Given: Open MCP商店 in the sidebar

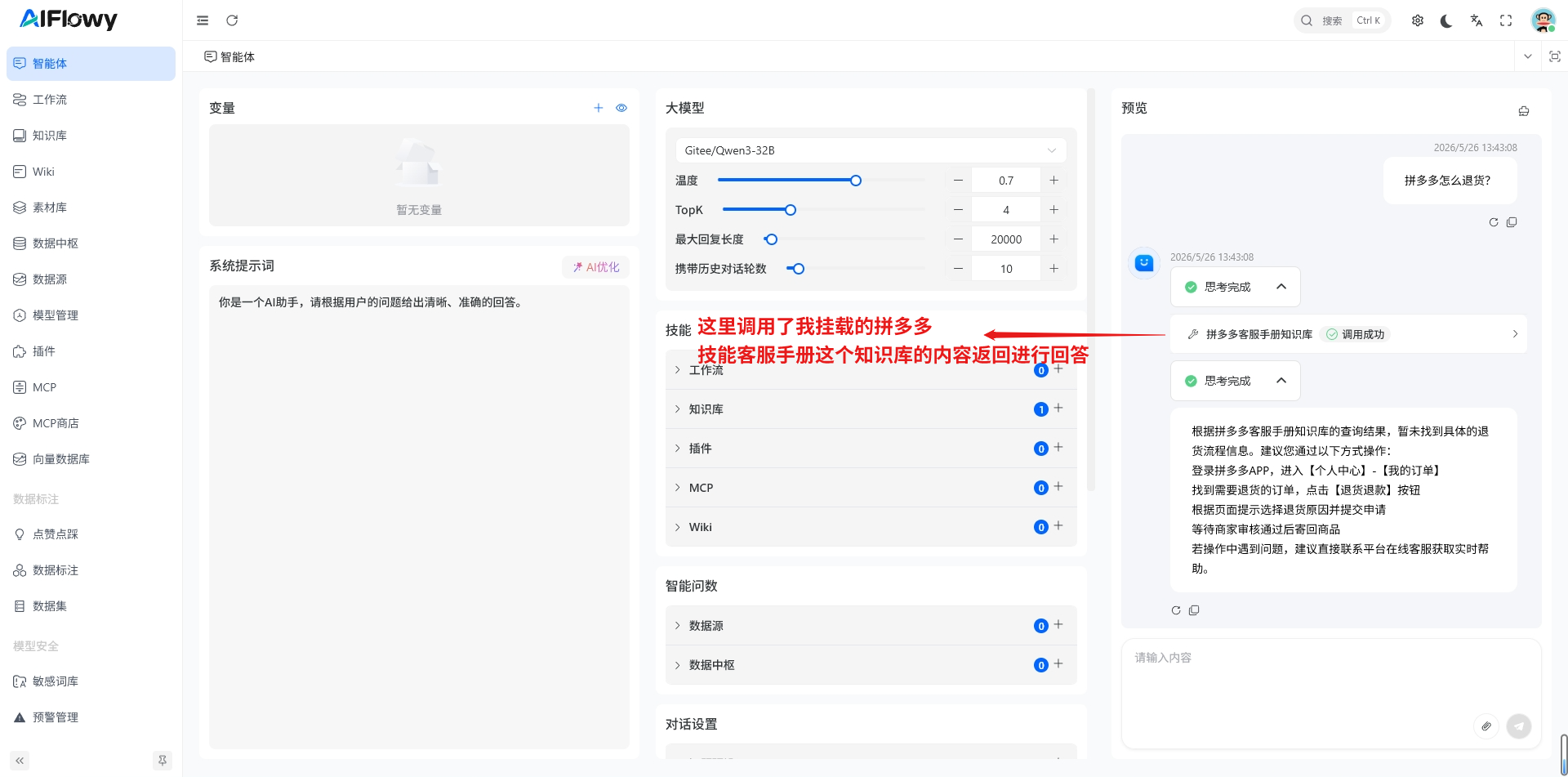Looking at the screenshot, I should coord(91,423).
